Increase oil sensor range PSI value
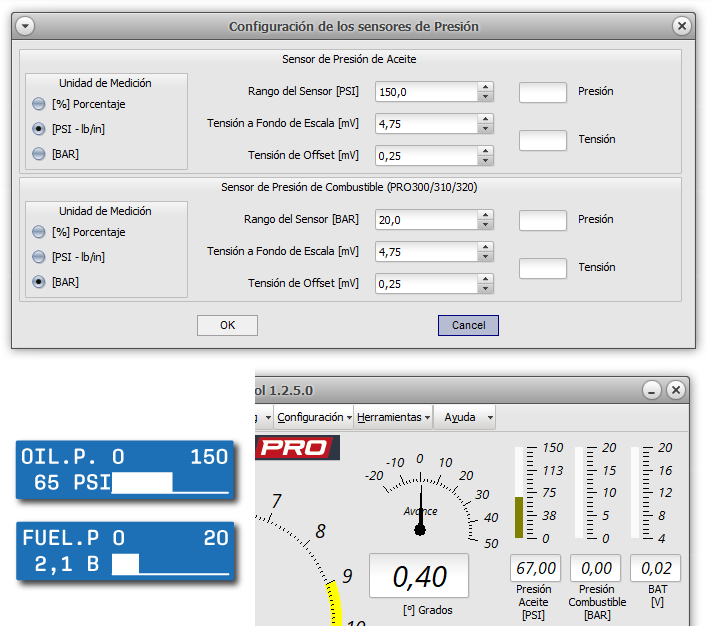The height and width of the screenshot is (639, 711). pyautogui.click(x=485, y=87)
